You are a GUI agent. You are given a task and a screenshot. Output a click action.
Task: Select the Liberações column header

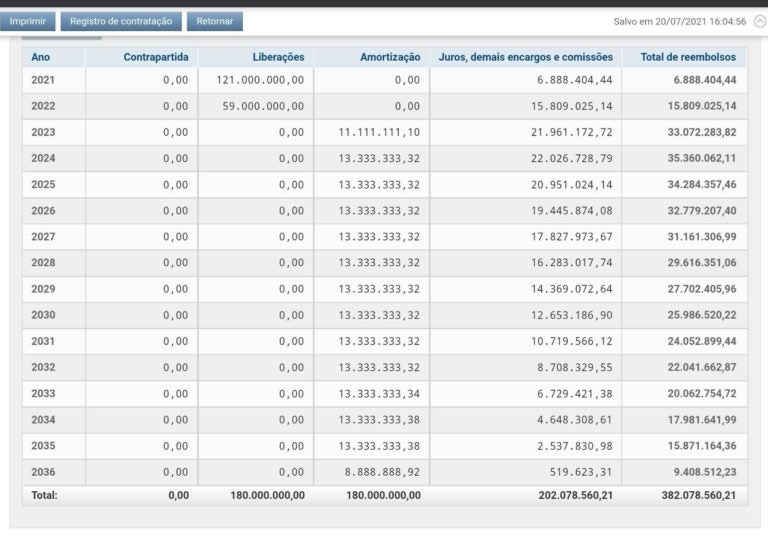point(278,57)
